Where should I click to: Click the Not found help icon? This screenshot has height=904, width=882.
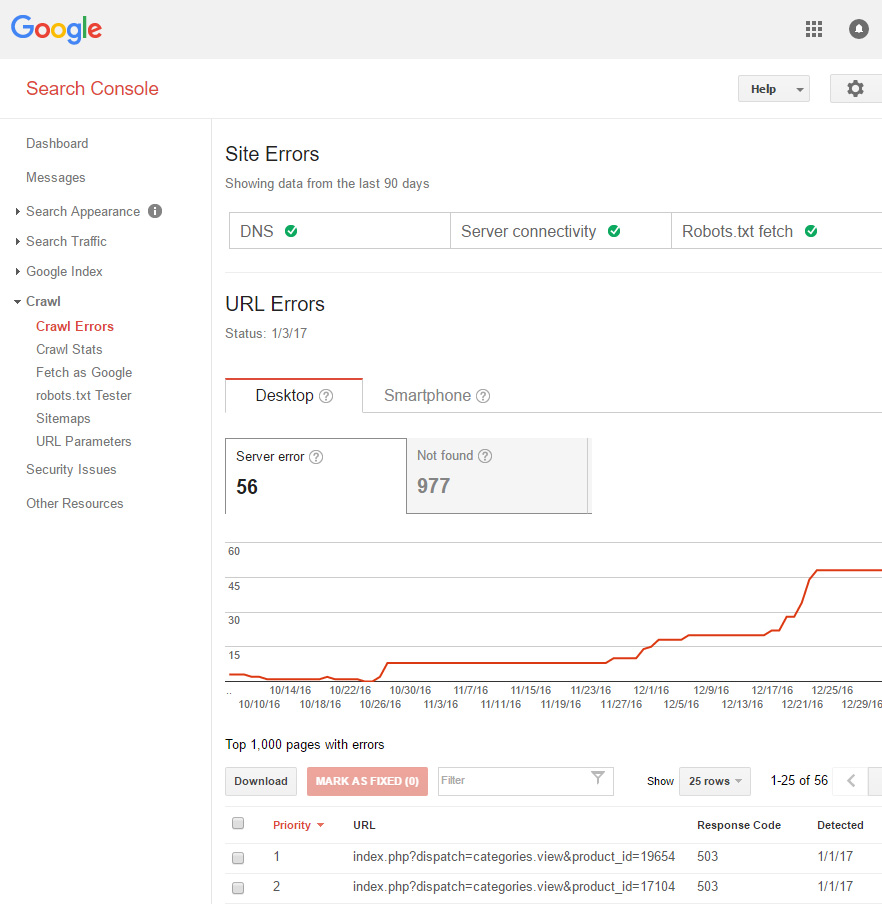coord(485,456)
